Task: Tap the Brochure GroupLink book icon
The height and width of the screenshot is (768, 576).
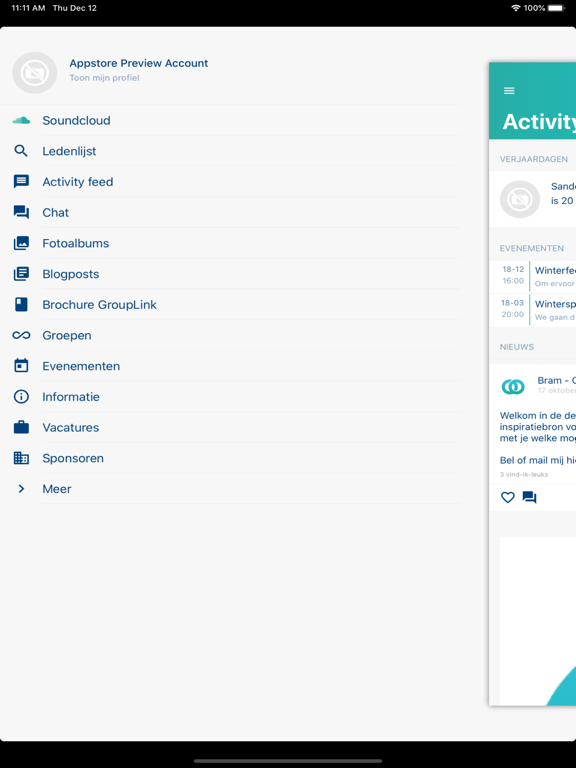Action: click(x=21, y=305)
